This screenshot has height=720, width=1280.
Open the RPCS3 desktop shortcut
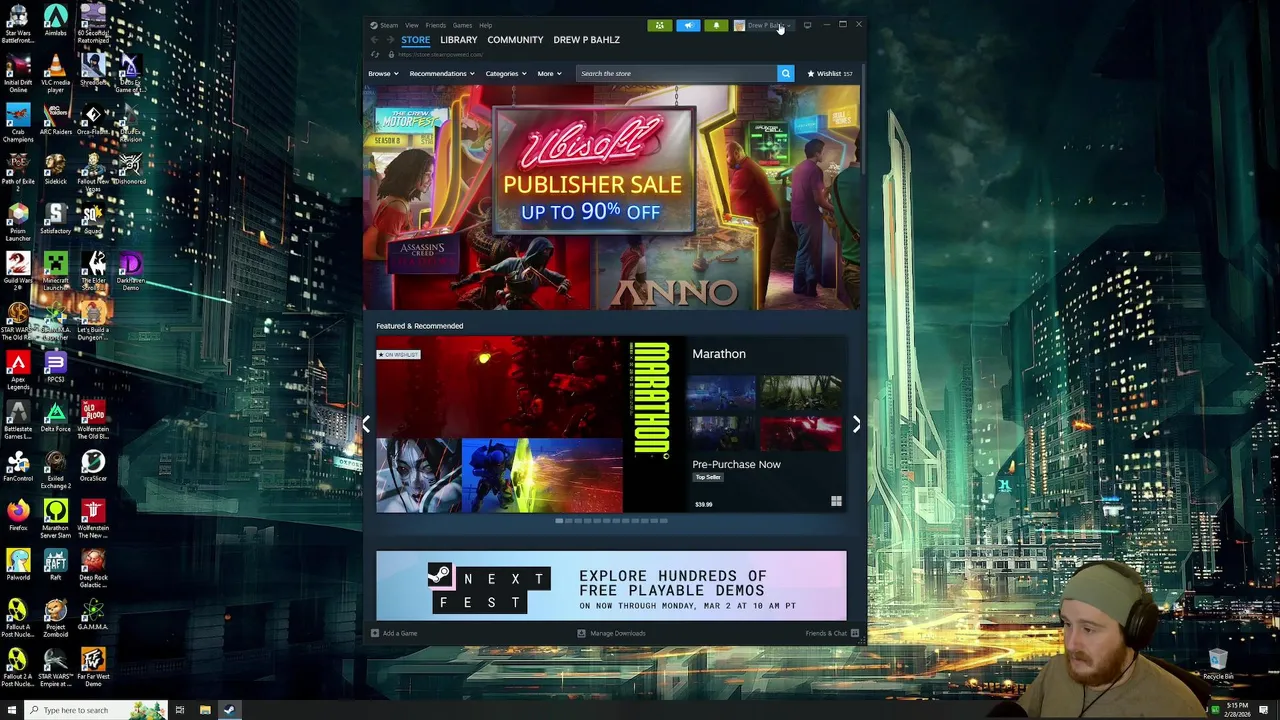pos(56,367)
